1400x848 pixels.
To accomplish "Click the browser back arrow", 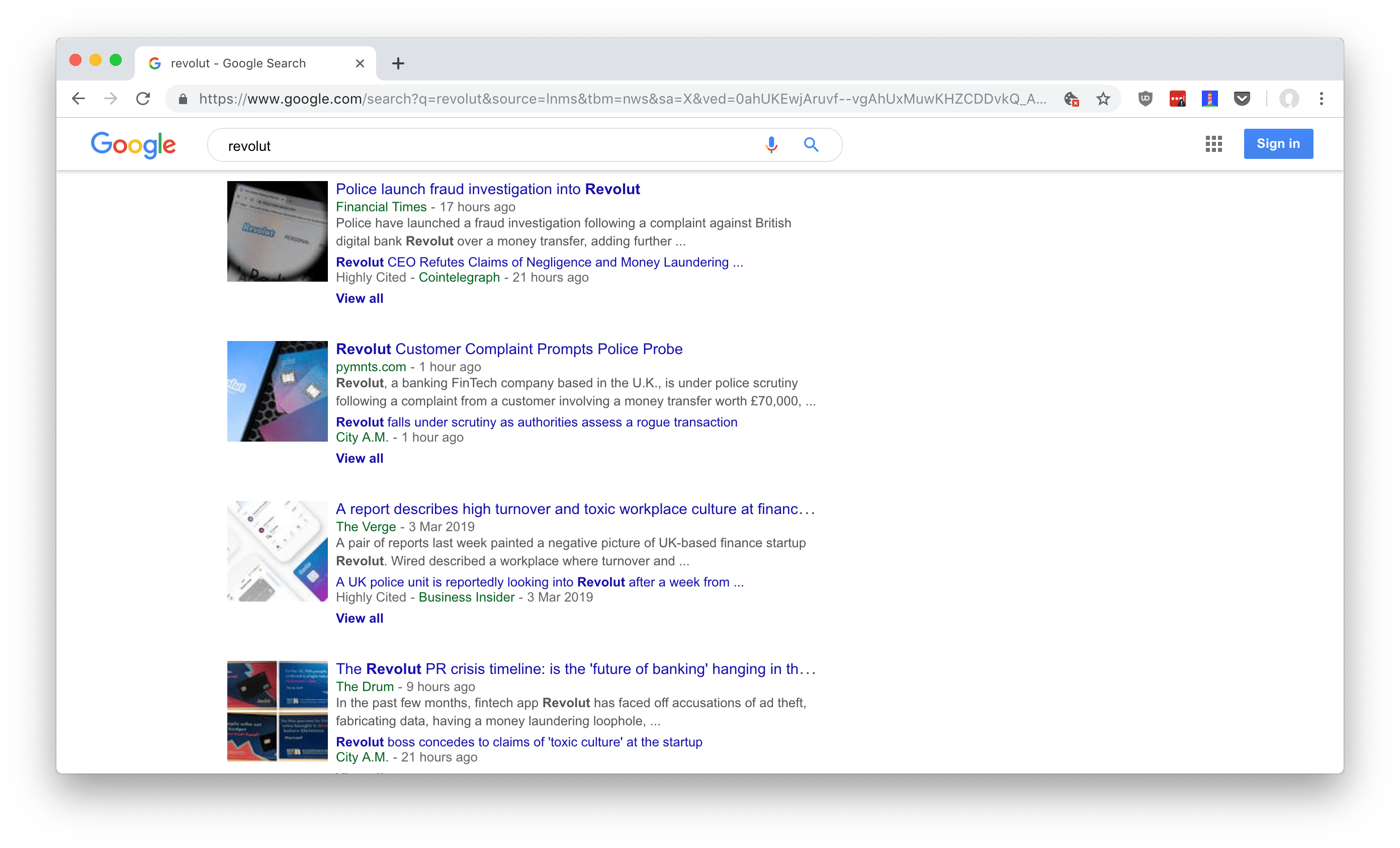I will pos(78,99).
